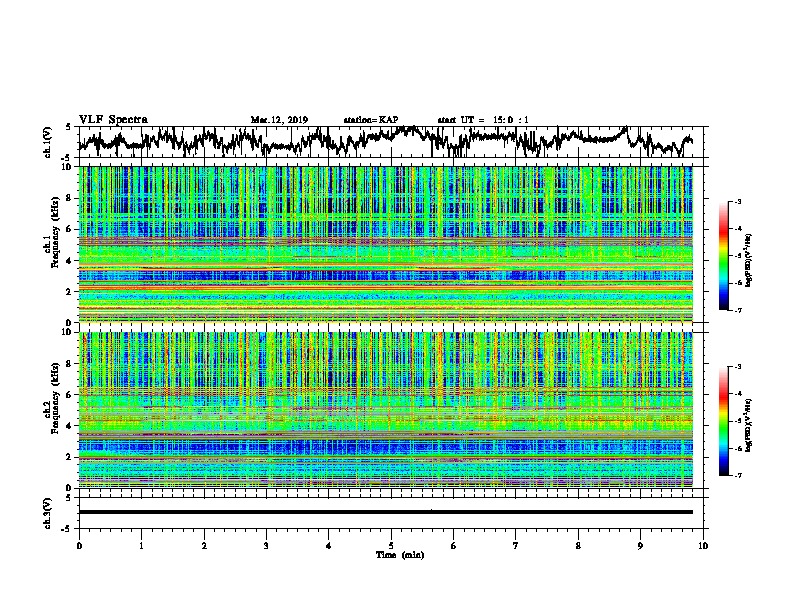Click the "station=KAP" header label
Viewport: 792px width, 612px height.
[x=371, y=120]
